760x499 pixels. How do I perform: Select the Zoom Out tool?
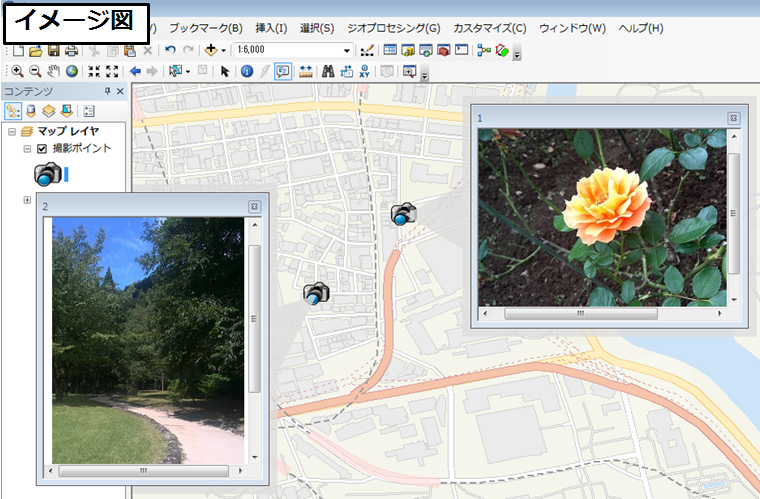click(35, 72)
